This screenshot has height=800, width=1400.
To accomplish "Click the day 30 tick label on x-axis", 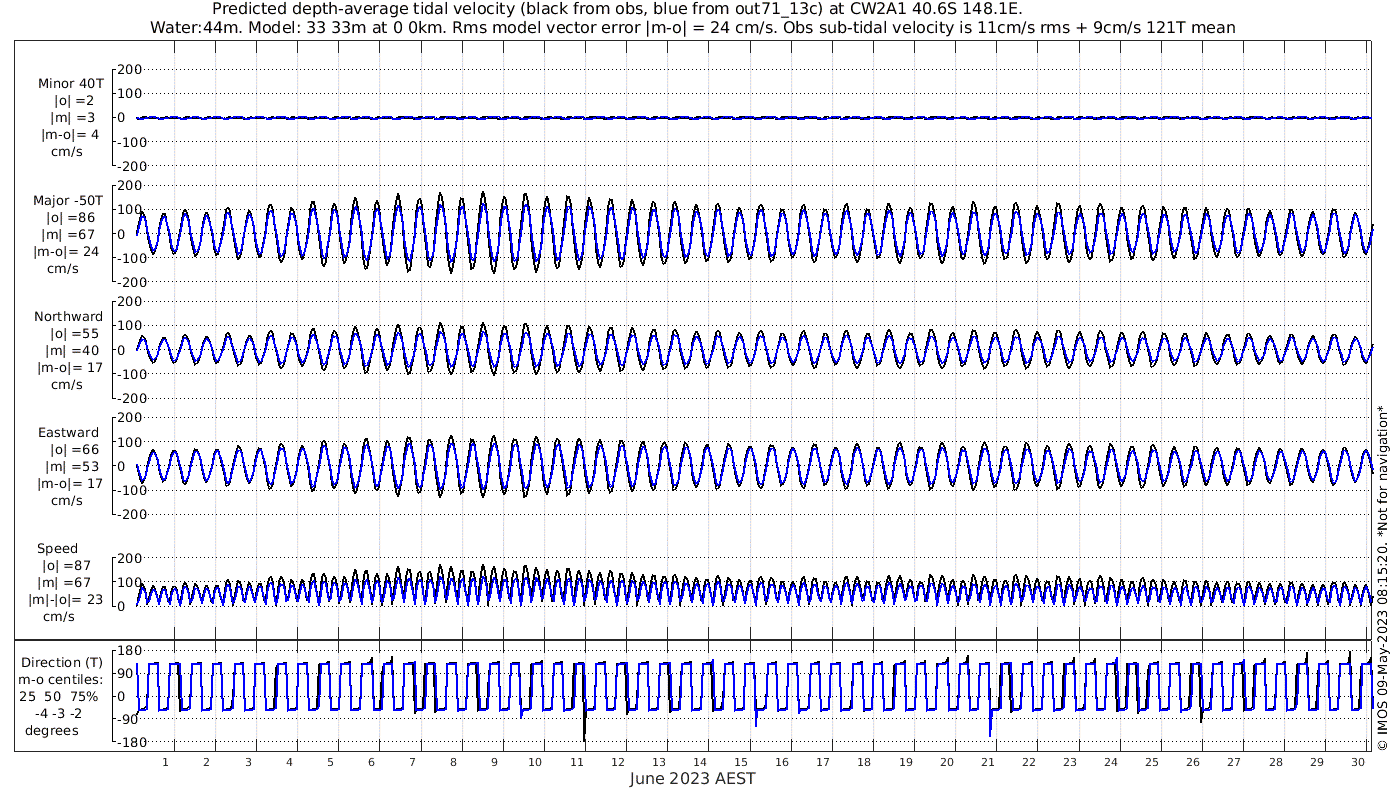I will pos(1358,762).
